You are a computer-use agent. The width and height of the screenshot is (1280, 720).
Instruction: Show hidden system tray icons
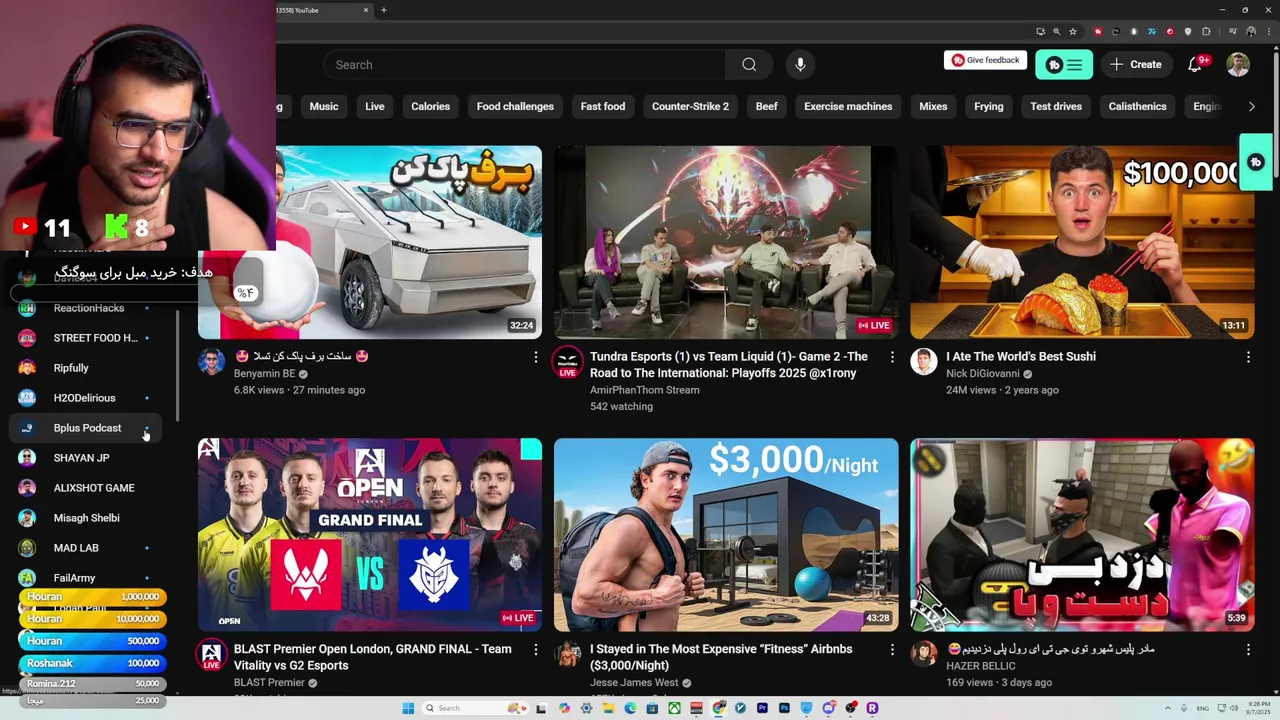[x=1168, y=708]
